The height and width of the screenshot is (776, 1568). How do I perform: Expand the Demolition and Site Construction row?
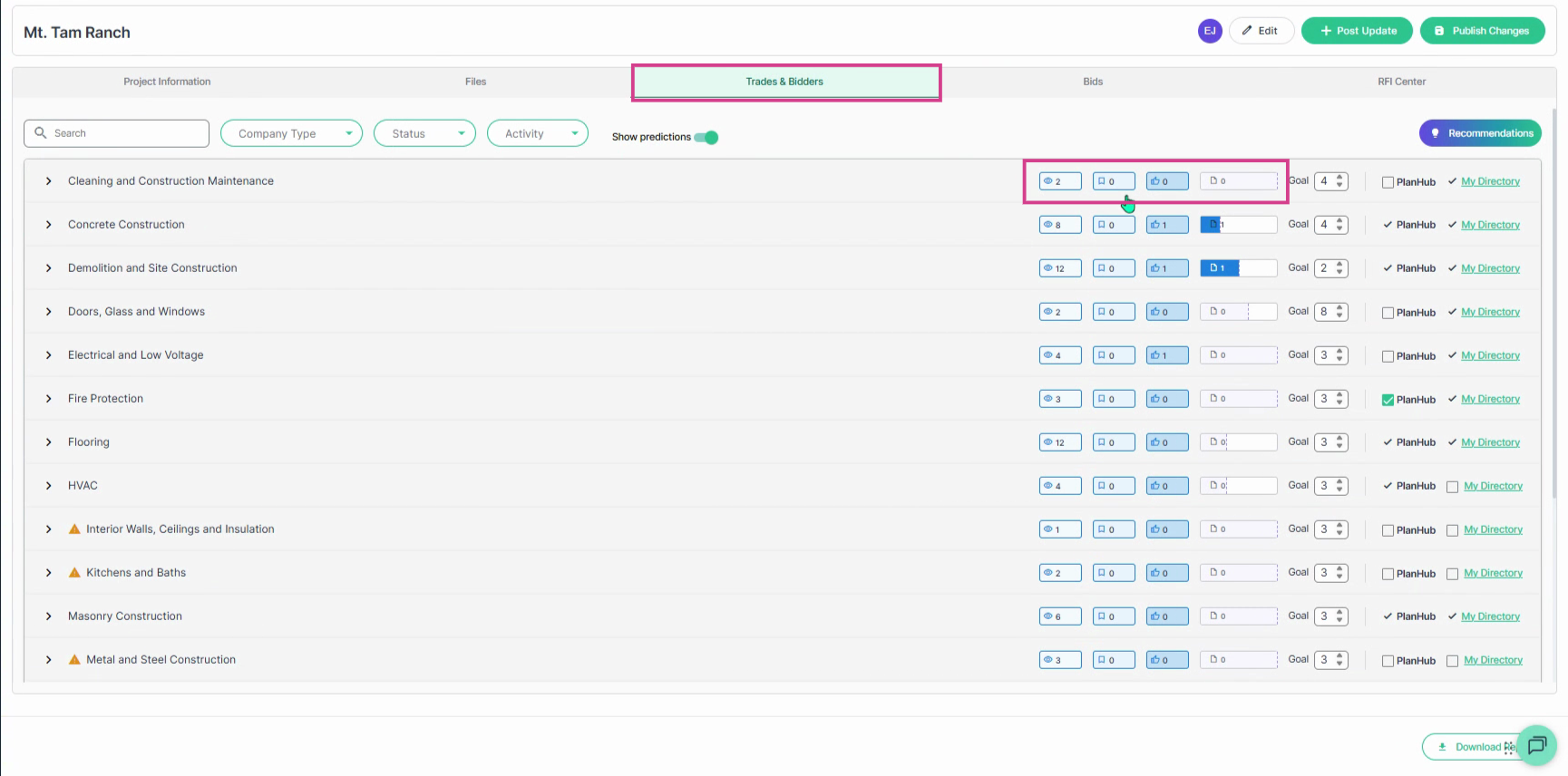49,268
